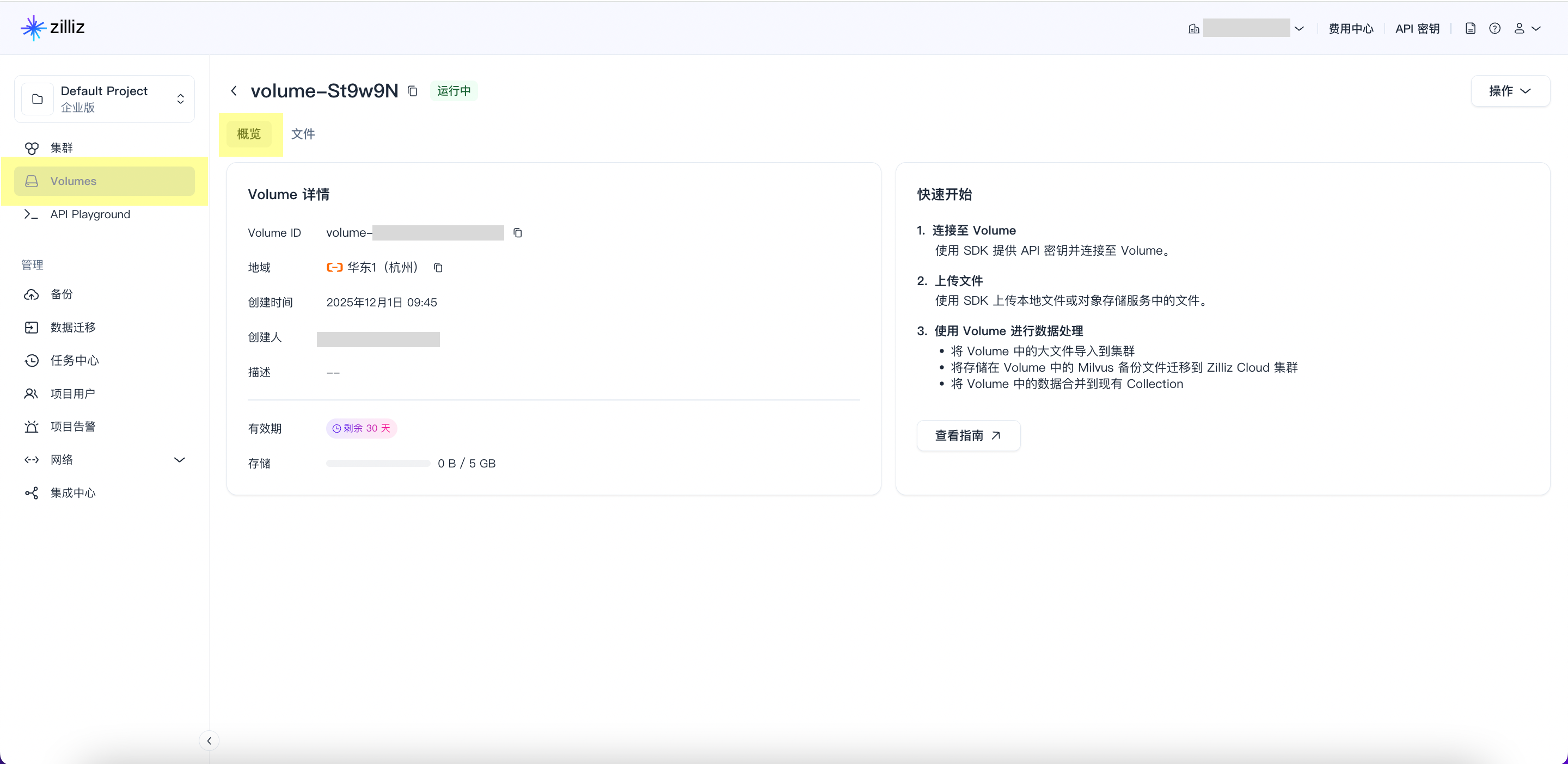Click the back arrow beside volume name
The image size is (1568, 764).
[234, 91]
